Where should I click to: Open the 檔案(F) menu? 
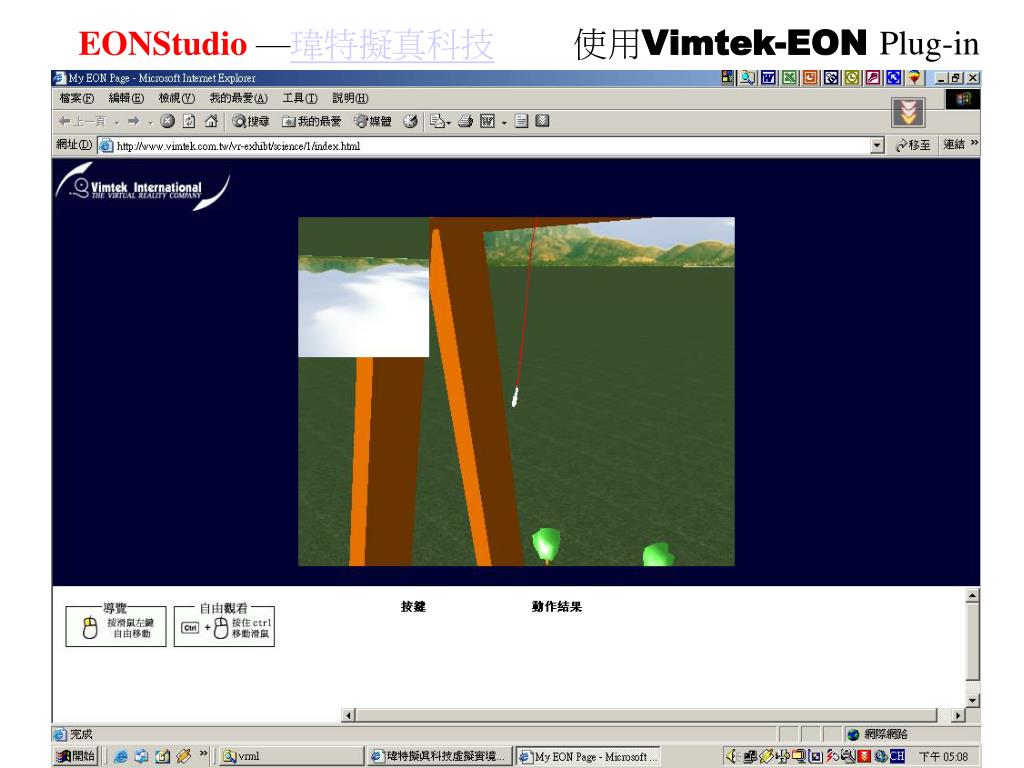76,98
